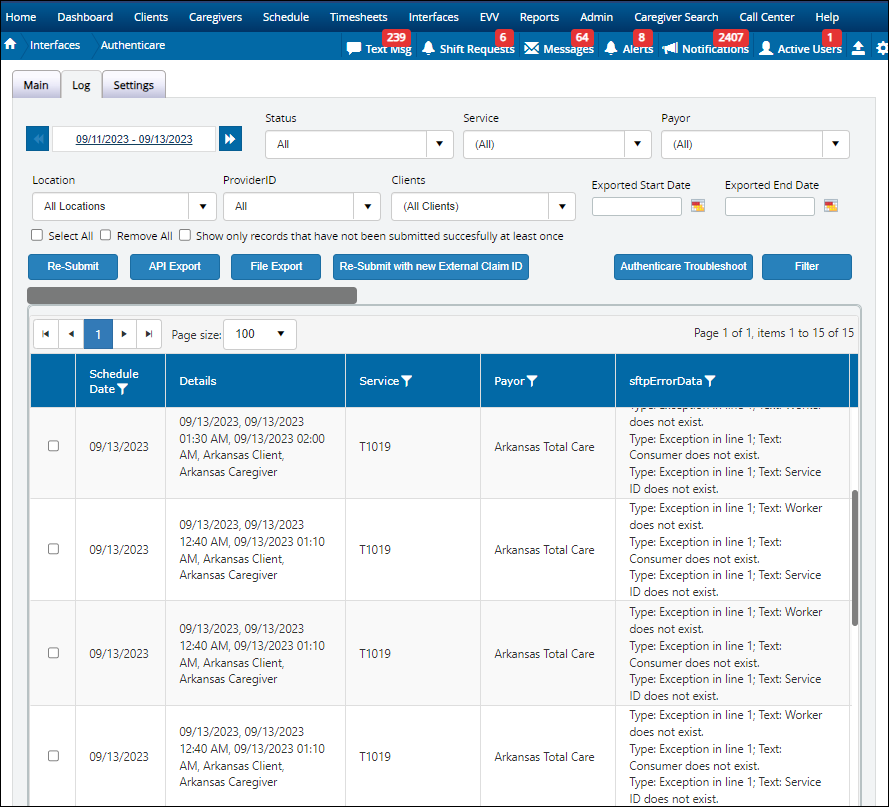Check the Select All checkbox
Viewport: 889px width, 807px height.
37,235
